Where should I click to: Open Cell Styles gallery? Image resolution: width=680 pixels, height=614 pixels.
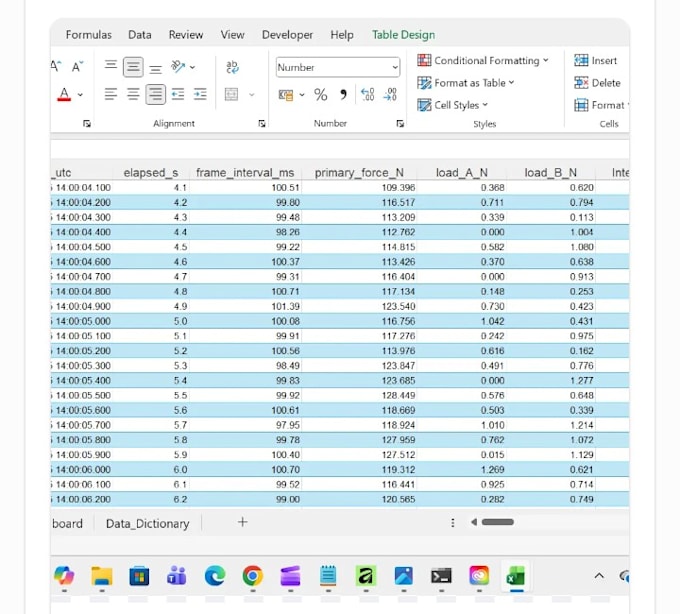pyautogui.click(x=452, y=105)
